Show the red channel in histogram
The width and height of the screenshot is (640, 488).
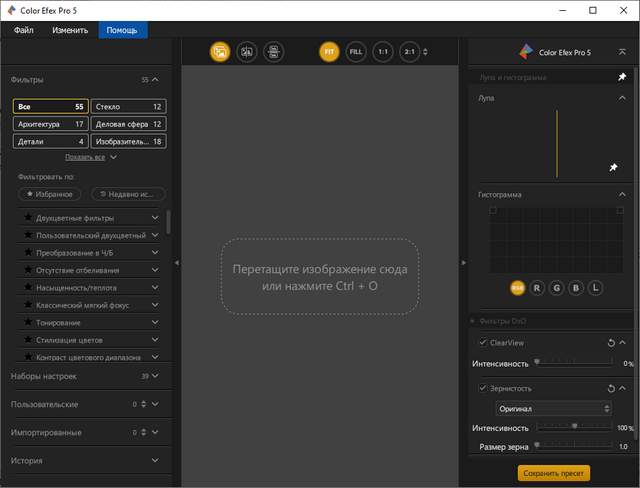537,288
